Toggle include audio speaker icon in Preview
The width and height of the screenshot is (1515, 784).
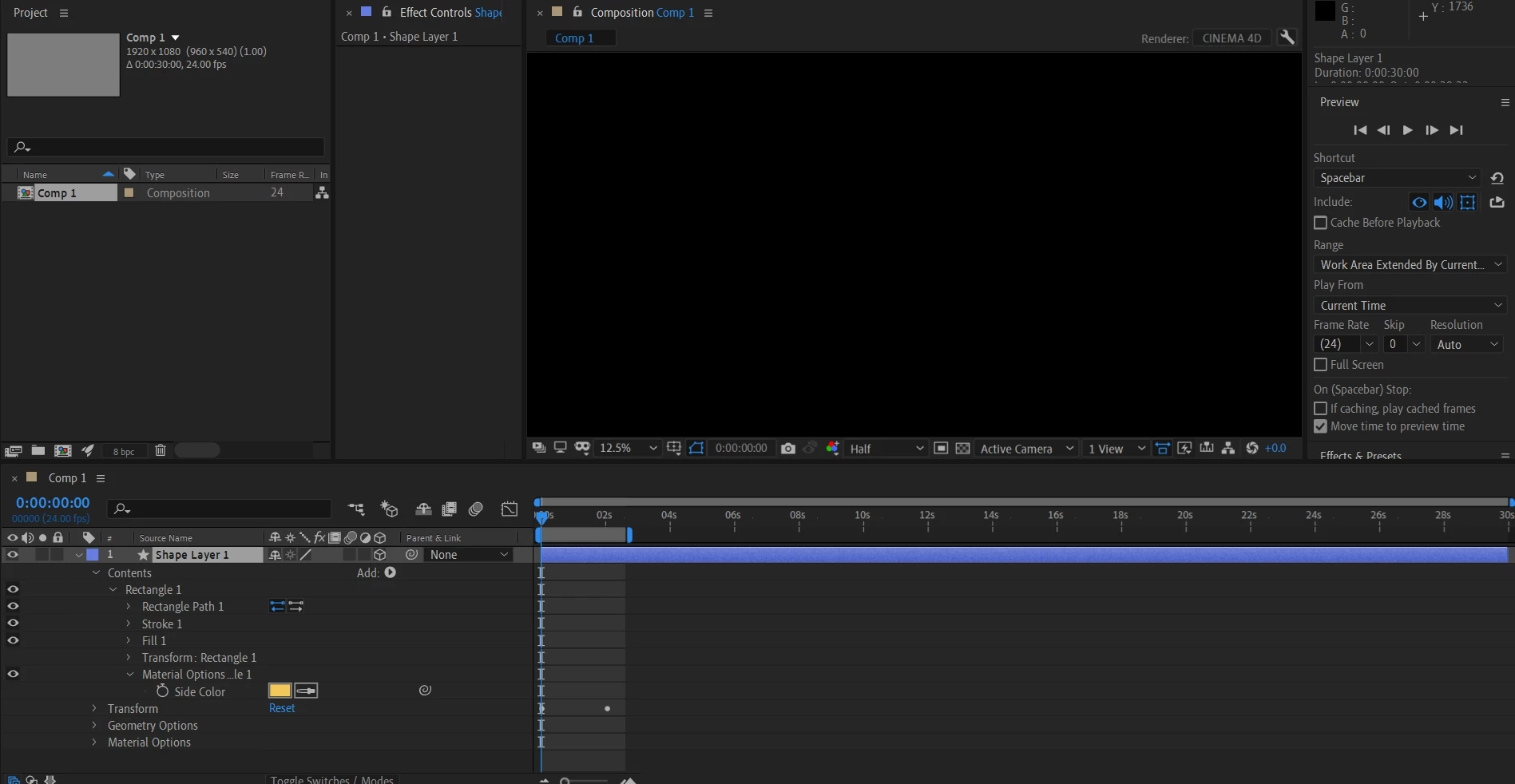point(1443,203)
